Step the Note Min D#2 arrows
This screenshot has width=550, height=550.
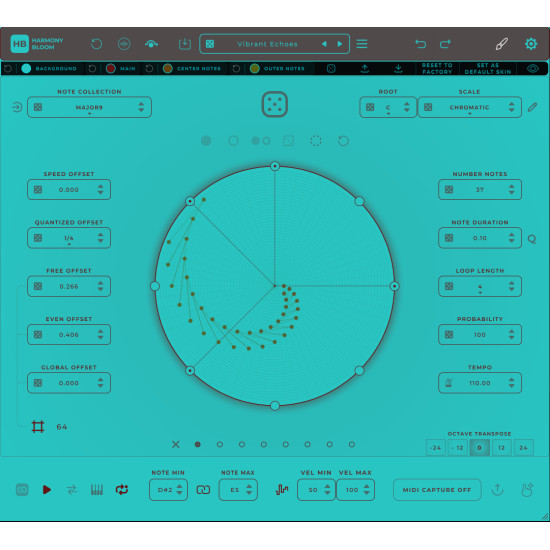179,490
